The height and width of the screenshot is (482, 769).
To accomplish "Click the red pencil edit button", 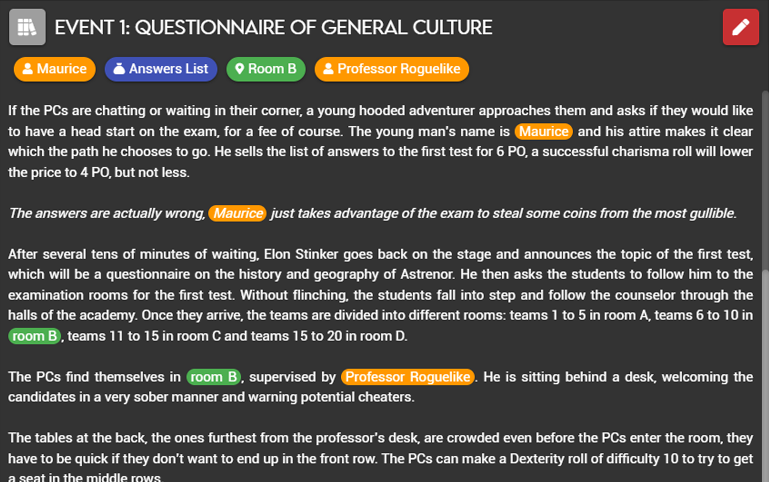I will (x=740, y=27).
